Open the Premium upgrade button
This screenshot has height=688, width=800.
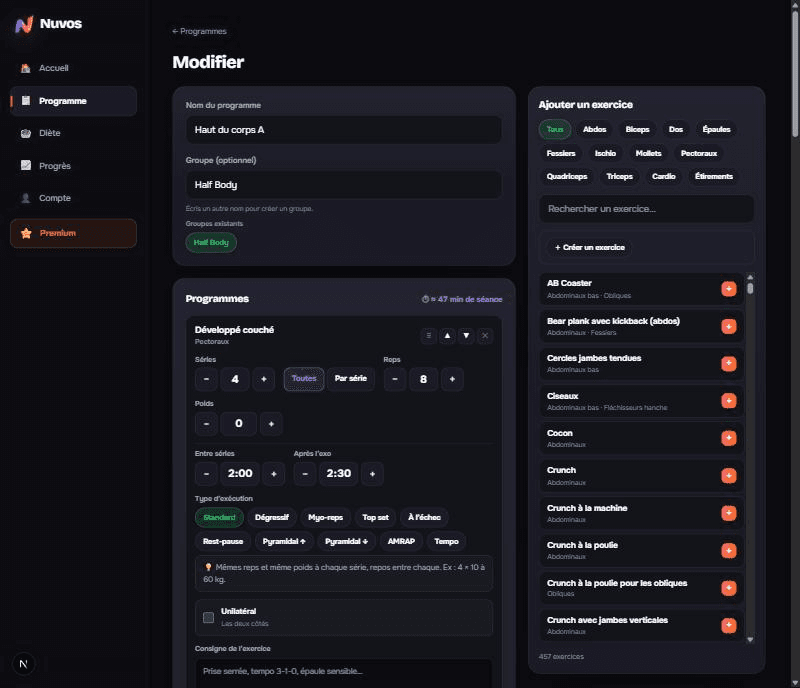coord(73,233)
